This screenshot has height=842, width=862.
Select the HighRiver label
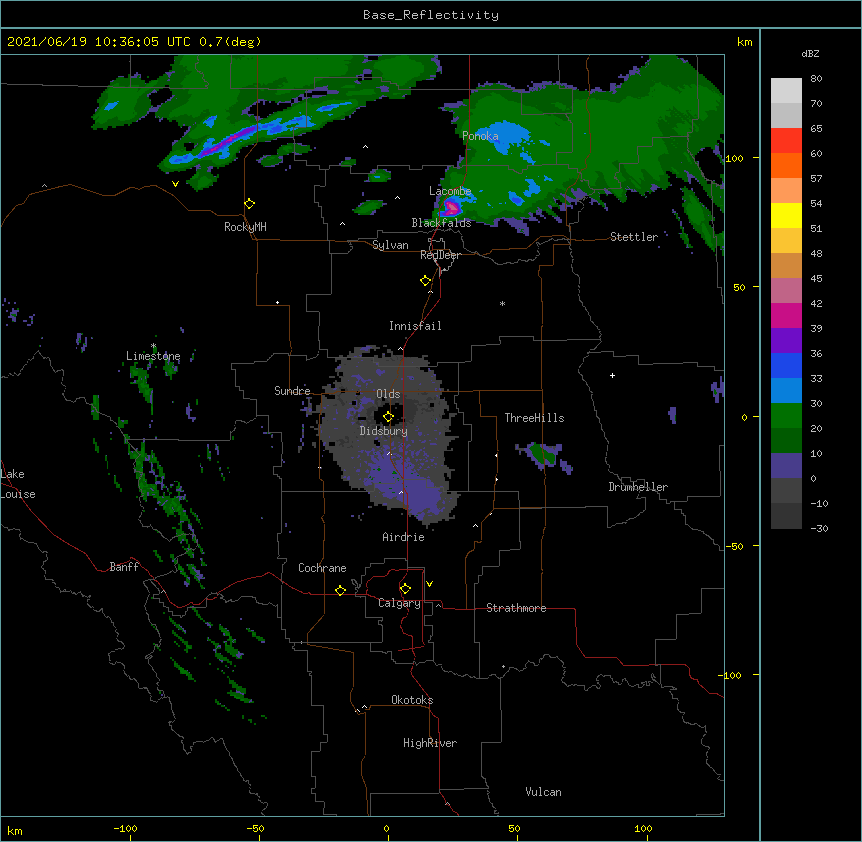[x=430, y=743]
